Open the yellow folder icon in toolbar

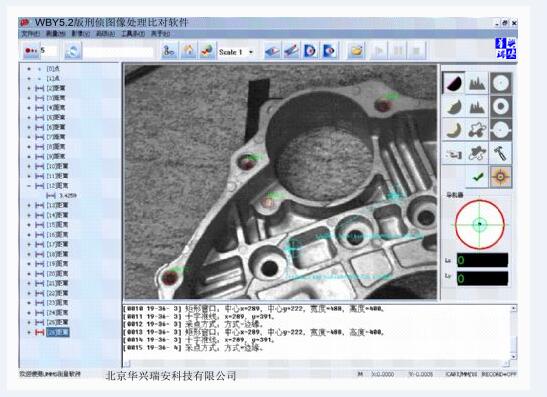[356, 51]
